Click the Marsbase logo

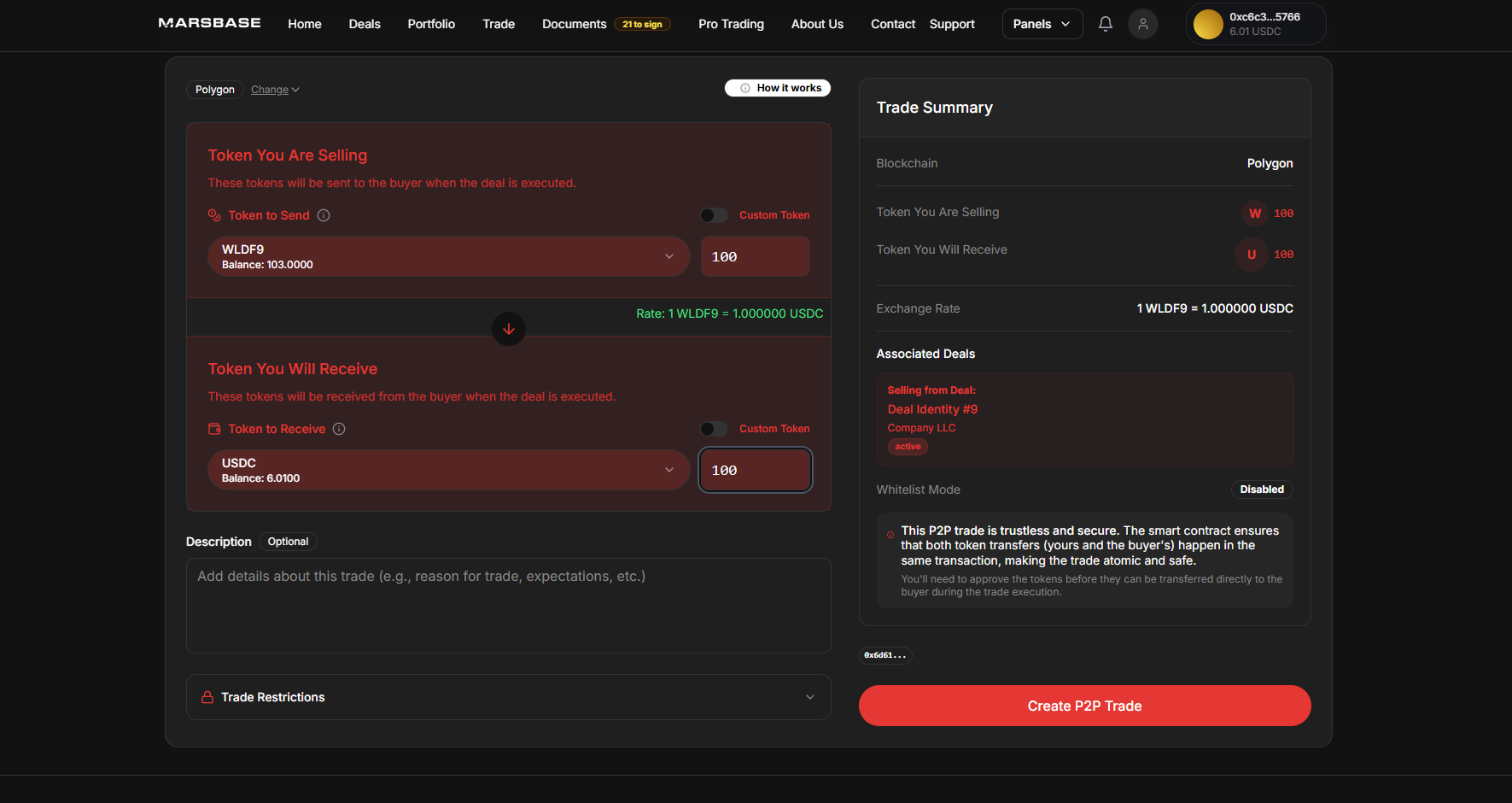tap(209, 23)
